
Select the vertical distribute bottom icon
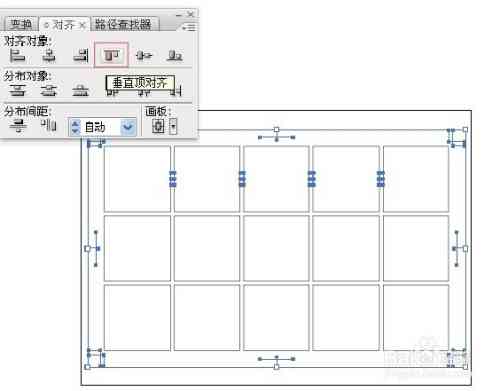(x=81, y=90)
